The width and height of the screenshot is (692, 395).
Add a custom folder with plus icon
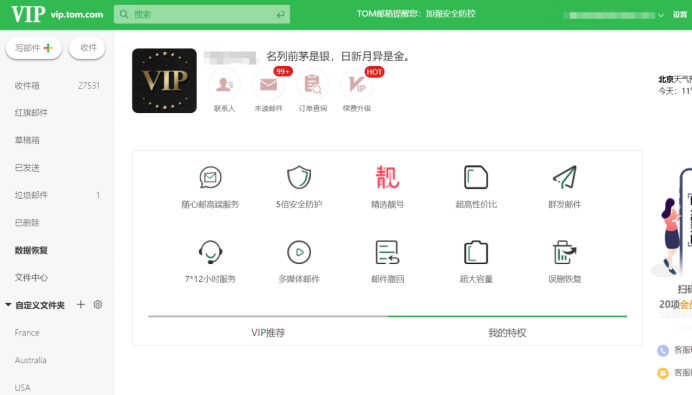click(80, 305)
